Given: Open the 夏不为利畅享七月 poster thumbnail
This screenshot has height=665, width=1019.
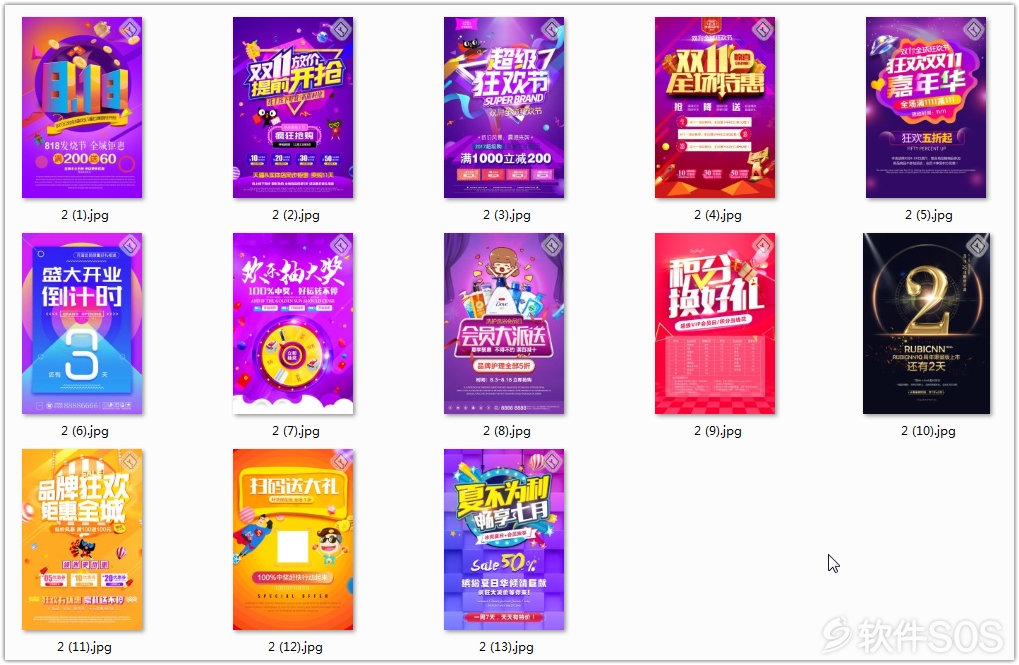Looking at the screenshot, I should (504, 540).
